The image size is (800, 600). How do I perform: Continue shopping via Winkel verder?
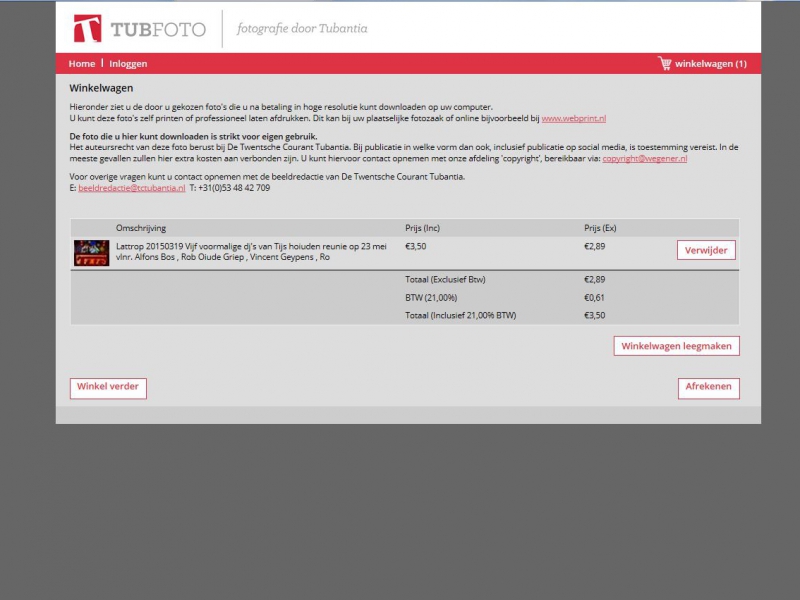click(108, 388)
